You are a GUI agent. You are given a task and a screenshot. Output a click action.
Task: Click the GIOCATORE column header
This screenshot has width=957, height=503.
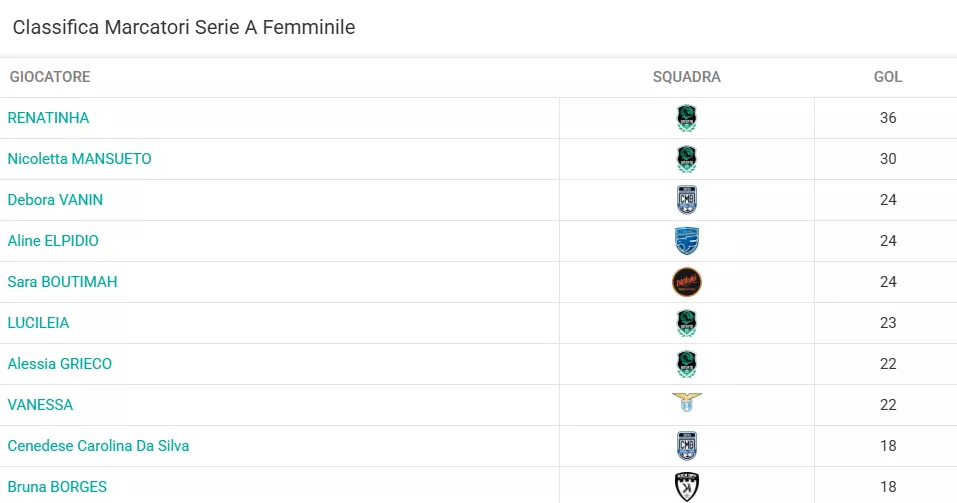pos(50,77)
